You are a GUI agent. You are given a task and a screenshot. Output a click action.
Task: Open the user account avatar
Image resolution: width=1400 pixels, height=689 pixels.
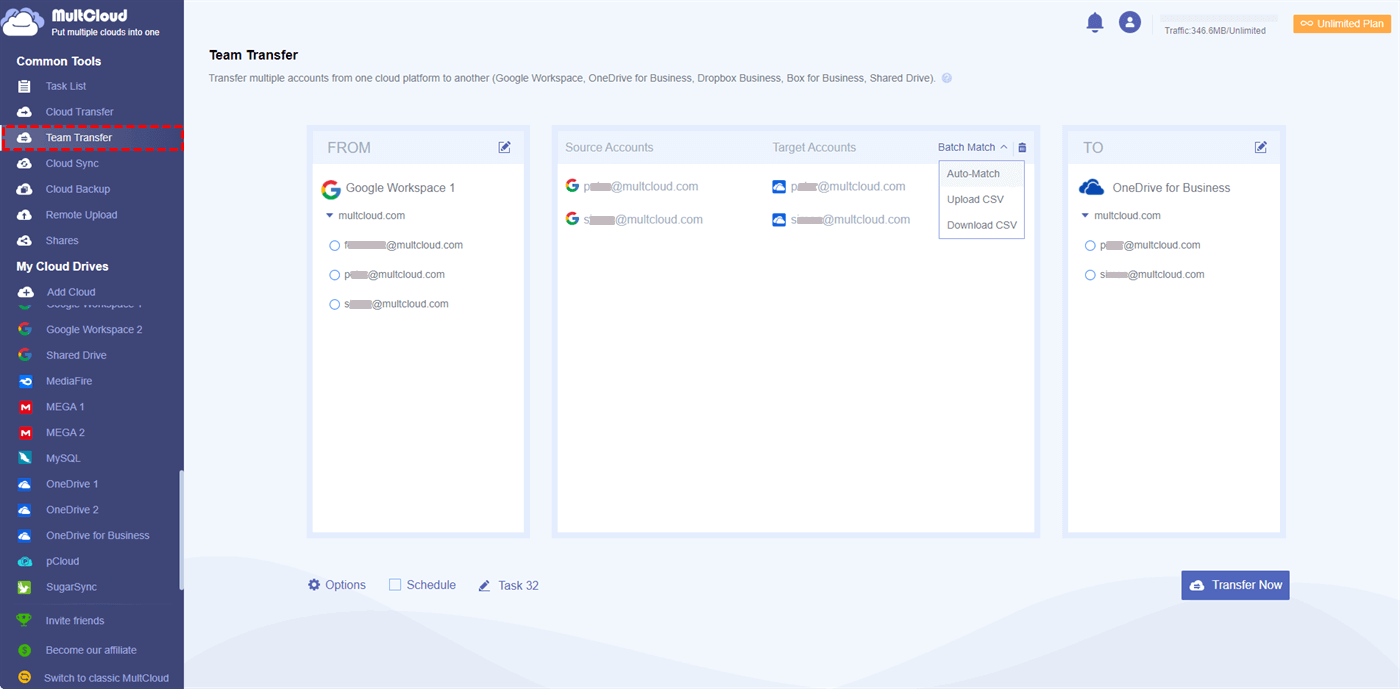pyautogui.click(x=1130, y=22)
